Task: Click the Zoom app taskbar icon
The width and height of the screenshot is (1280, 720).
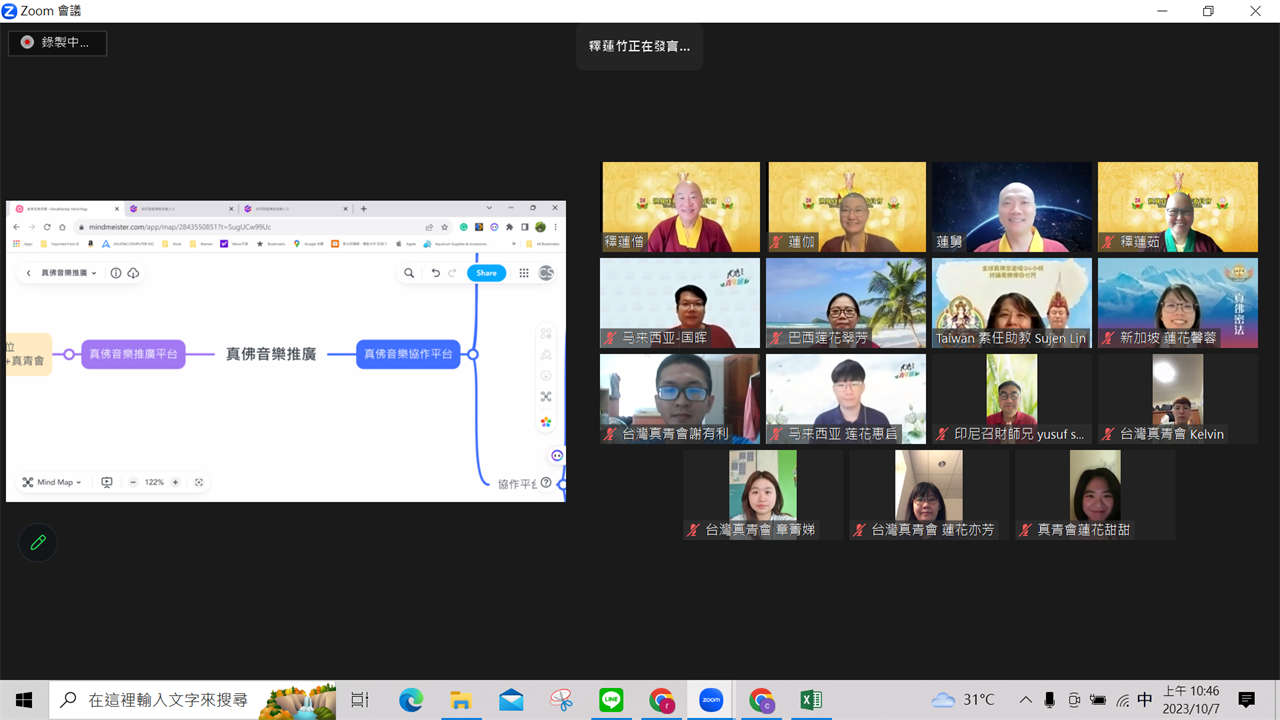Action: [x=710, y=700]
